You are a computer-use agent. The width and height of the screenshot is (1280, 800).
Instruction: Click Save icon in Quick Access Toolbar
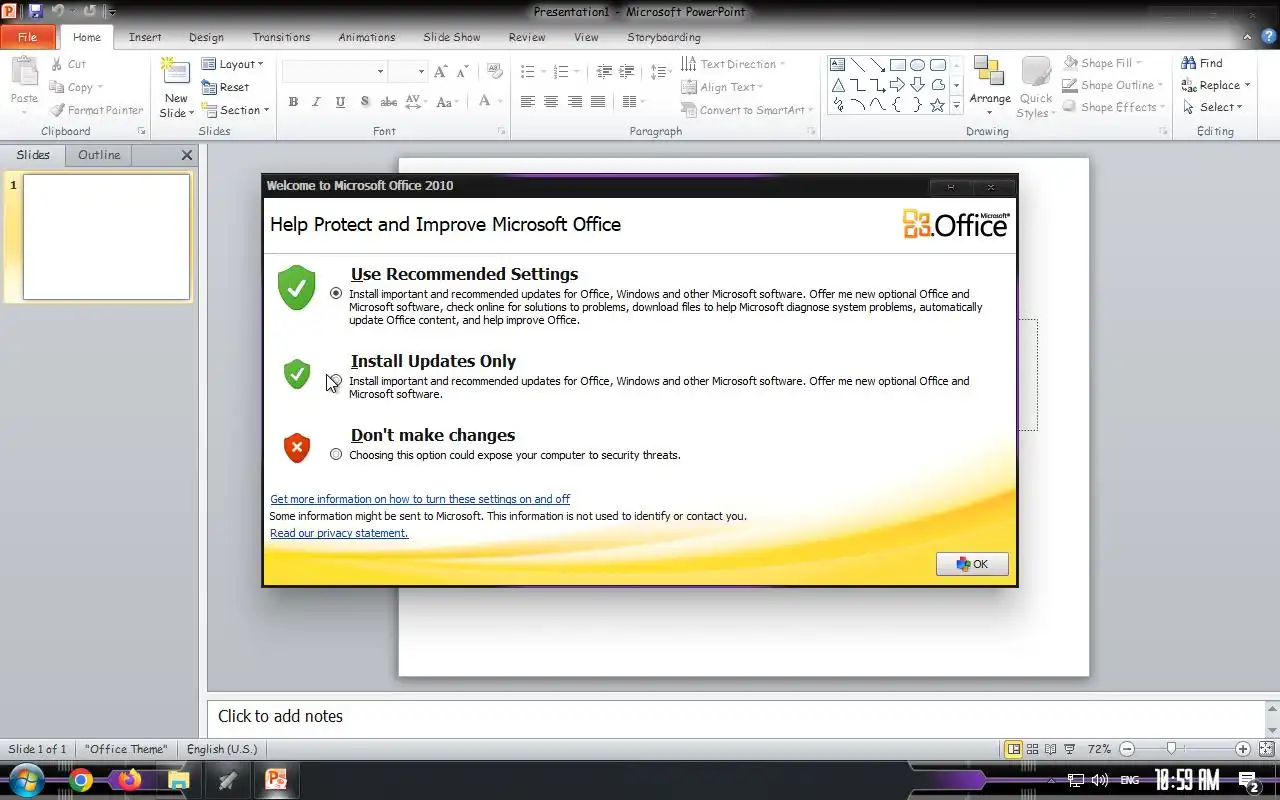(36, 11)
